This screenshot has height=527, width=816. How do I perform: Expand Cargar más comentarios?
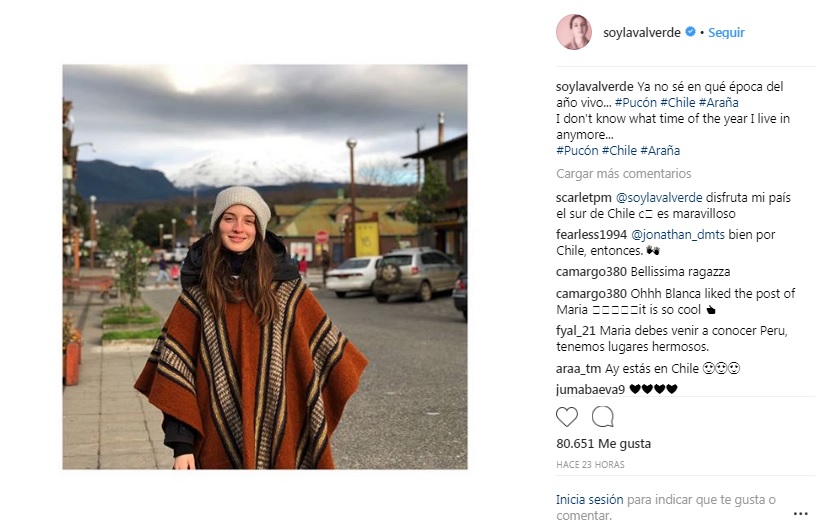[623, 173]
